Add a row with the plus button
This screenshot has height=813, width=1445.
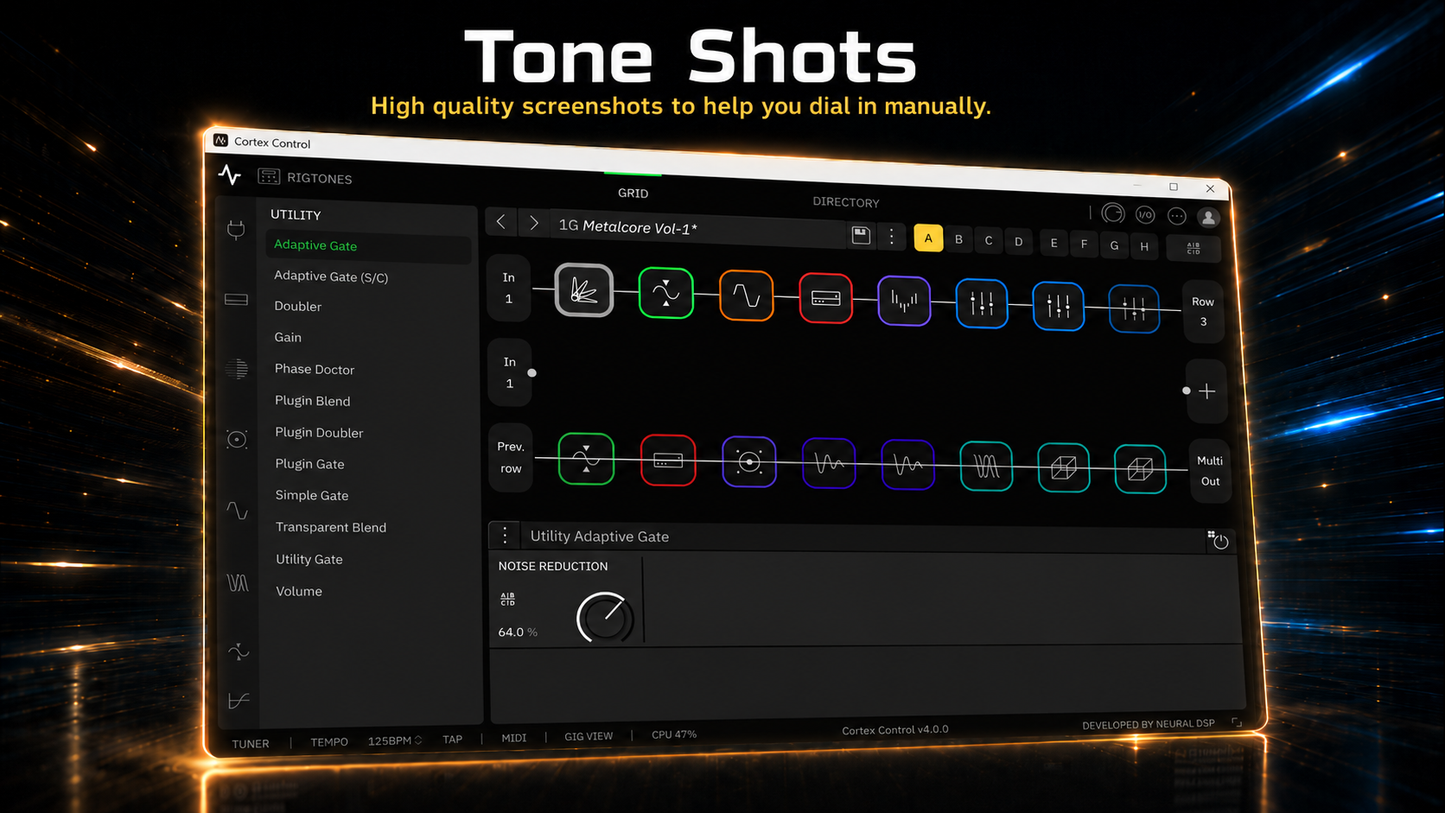coord(1207,391)
